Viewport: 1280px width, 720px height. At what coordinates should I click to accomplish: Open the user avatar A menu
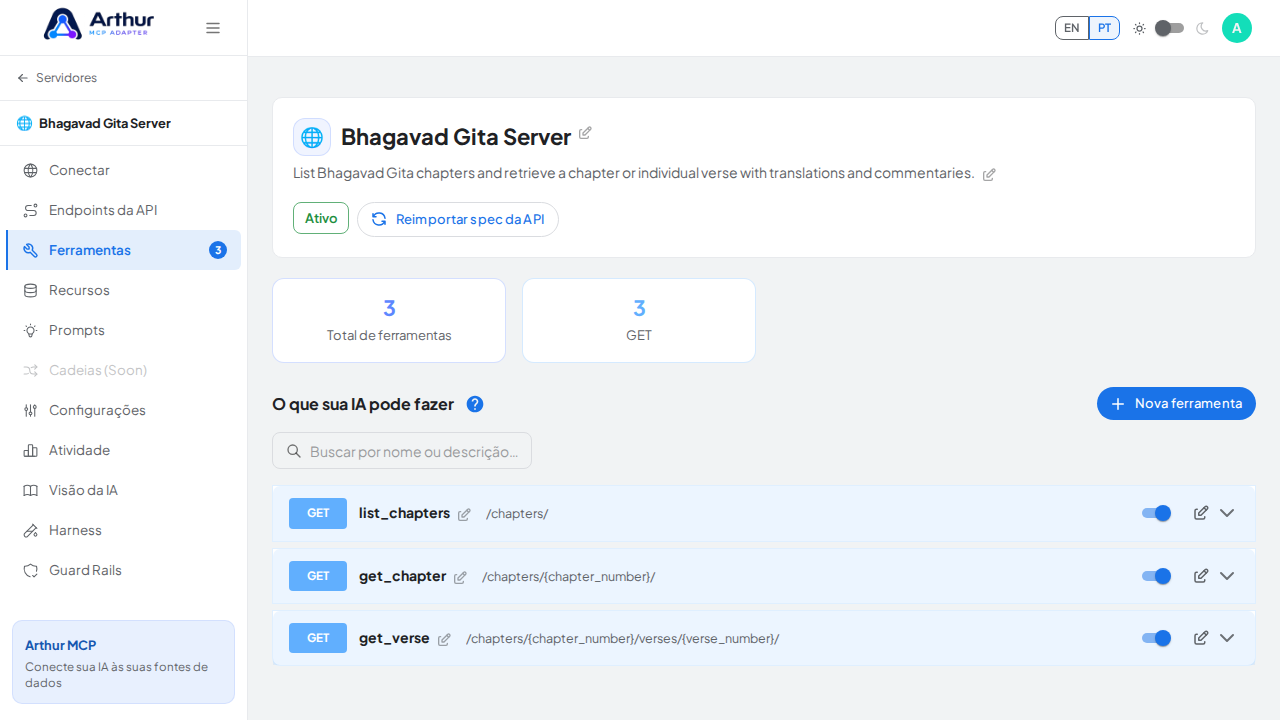pyautogui.click(x=1237, y=28)
